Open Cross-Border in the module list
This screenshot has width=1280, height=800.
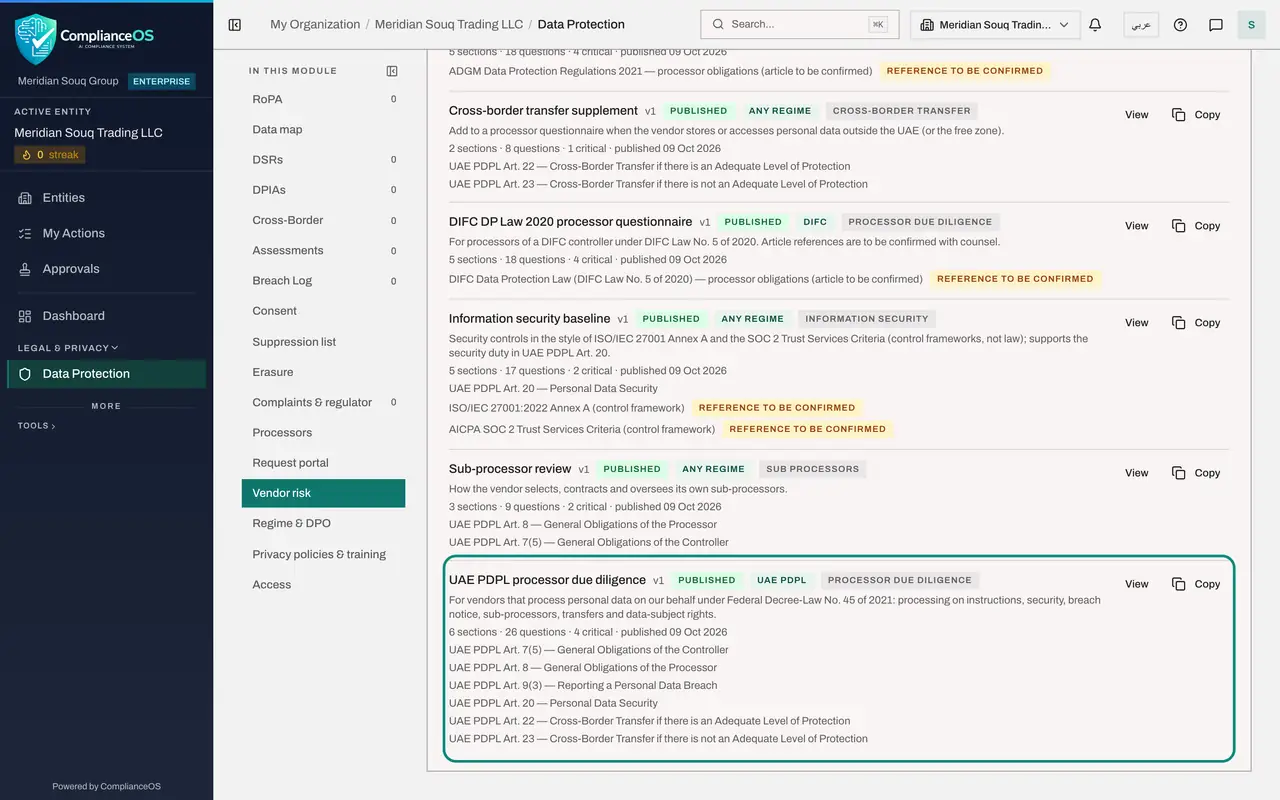tap(323, 220)
